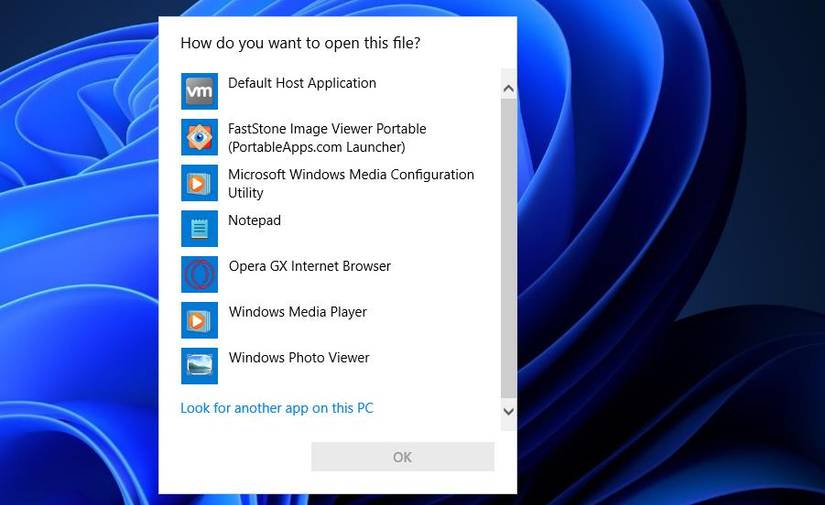Choose Opera GX Internet Browser label
Viewport: 825px width, 505px height.
point(309,266)
